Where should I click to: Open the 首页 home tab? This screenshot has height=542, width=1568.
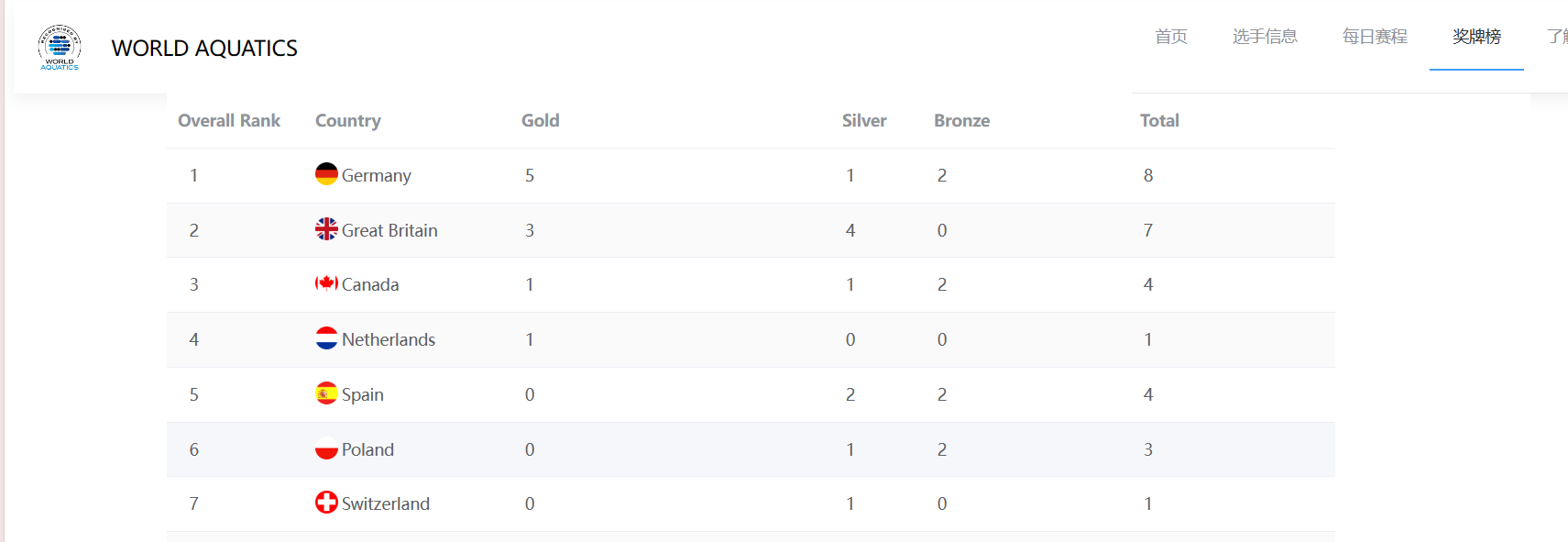coord(1170,37)
